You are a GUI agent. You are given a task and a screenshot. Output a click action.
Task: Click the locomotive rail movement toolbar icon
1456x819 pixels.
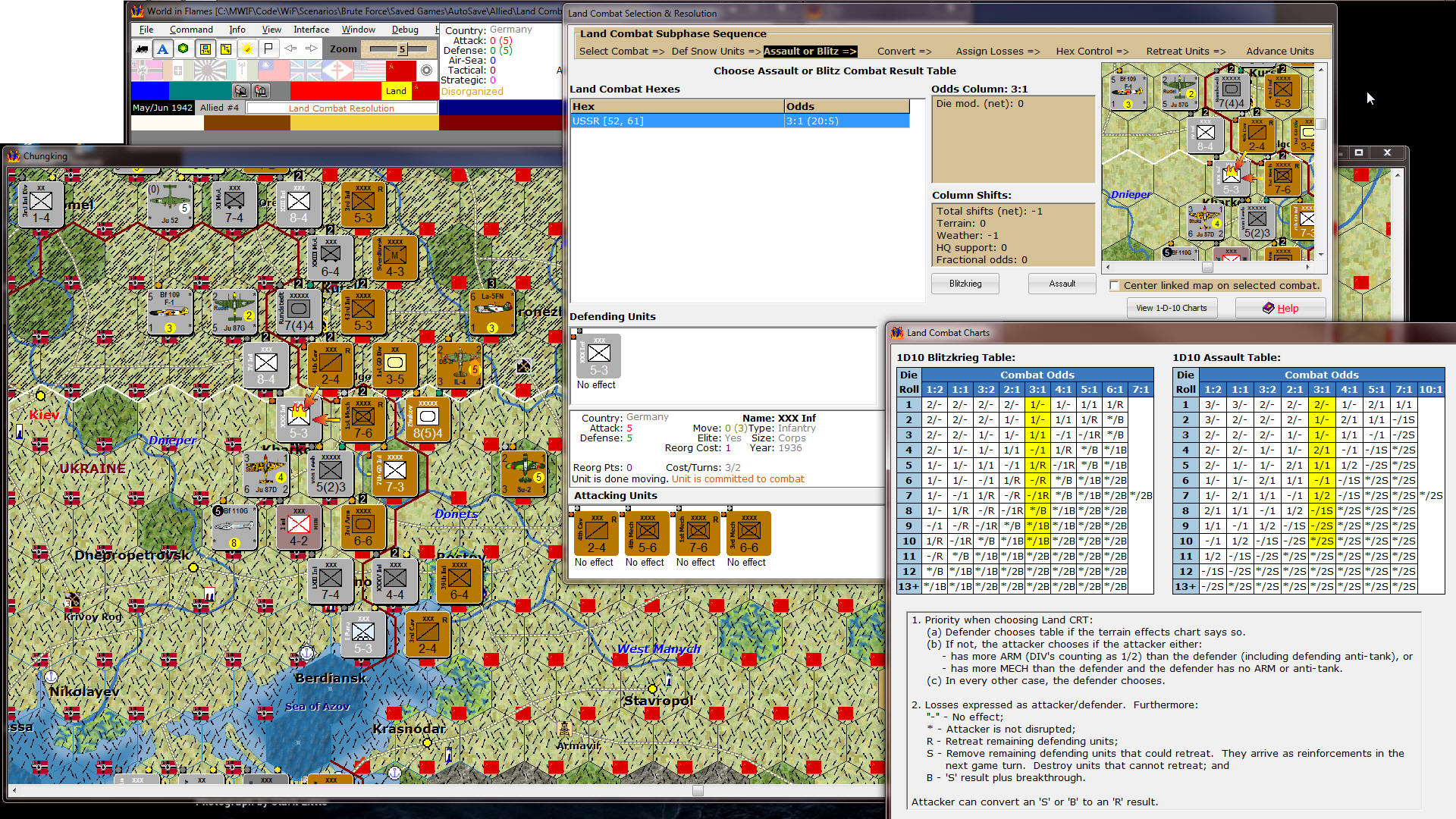tap(142, 49)
